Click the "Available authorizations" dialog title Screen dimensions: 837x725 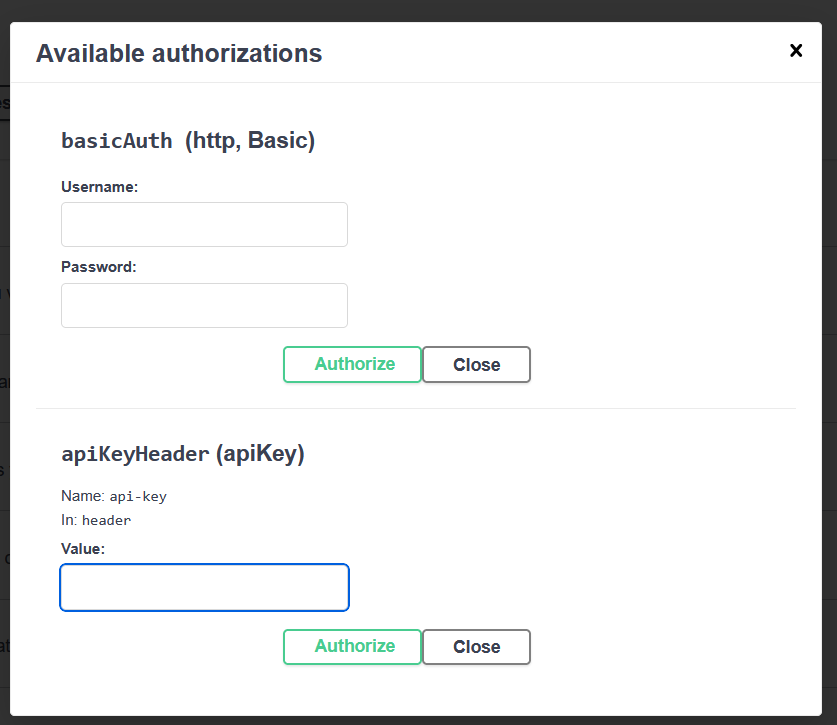coord(179,53)
